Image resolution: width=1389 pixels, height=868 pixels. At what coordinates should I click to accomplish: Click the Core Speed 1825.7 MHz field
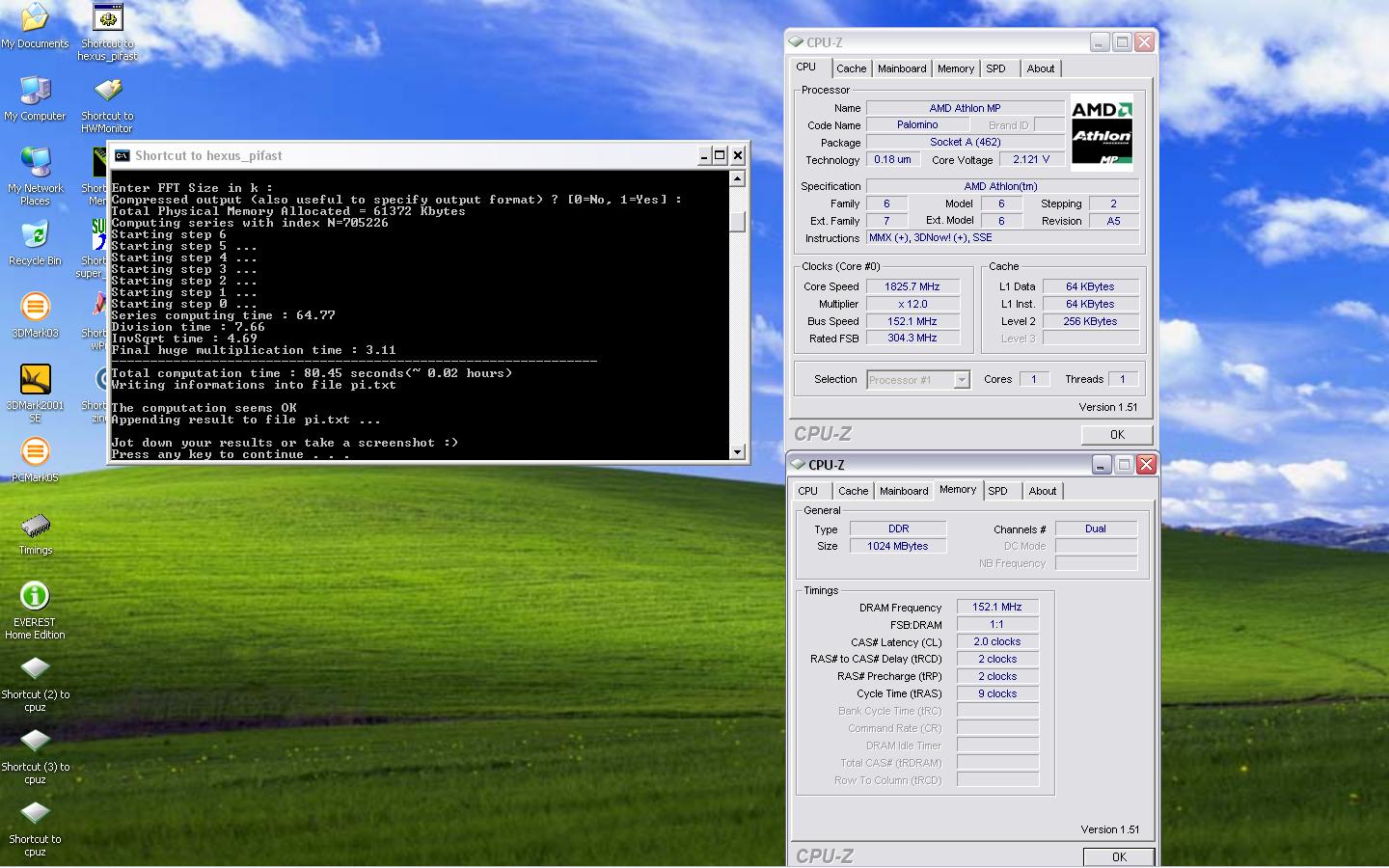tap(912, 286)
